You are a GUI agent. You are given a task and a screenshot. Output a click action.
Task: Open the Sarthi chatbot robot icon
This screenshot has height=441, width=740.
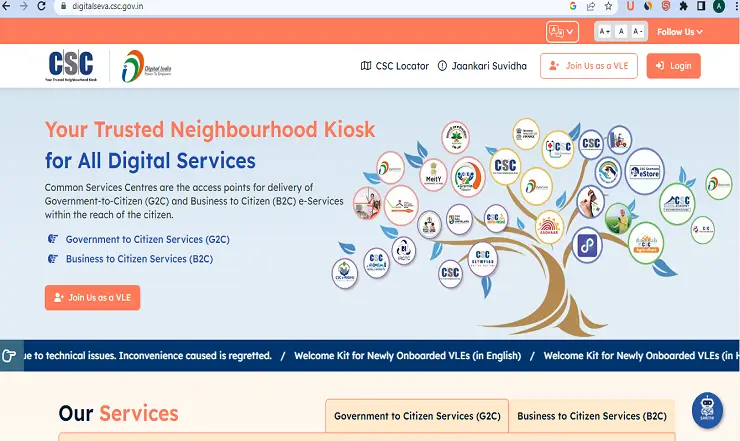coord(707,410)
